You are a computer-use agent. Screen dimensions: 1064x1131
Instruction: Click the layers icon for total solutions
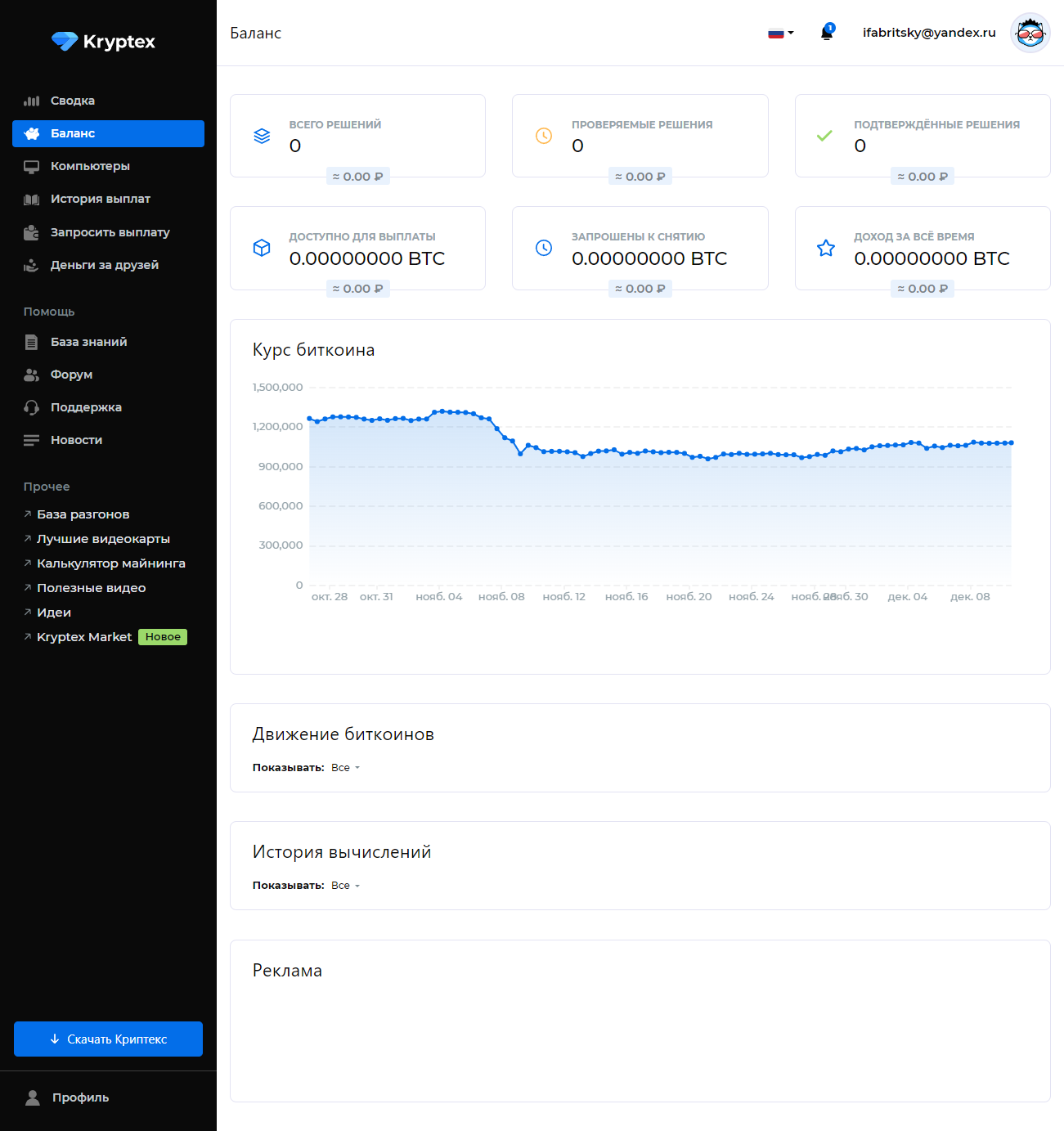coord(262,136)
